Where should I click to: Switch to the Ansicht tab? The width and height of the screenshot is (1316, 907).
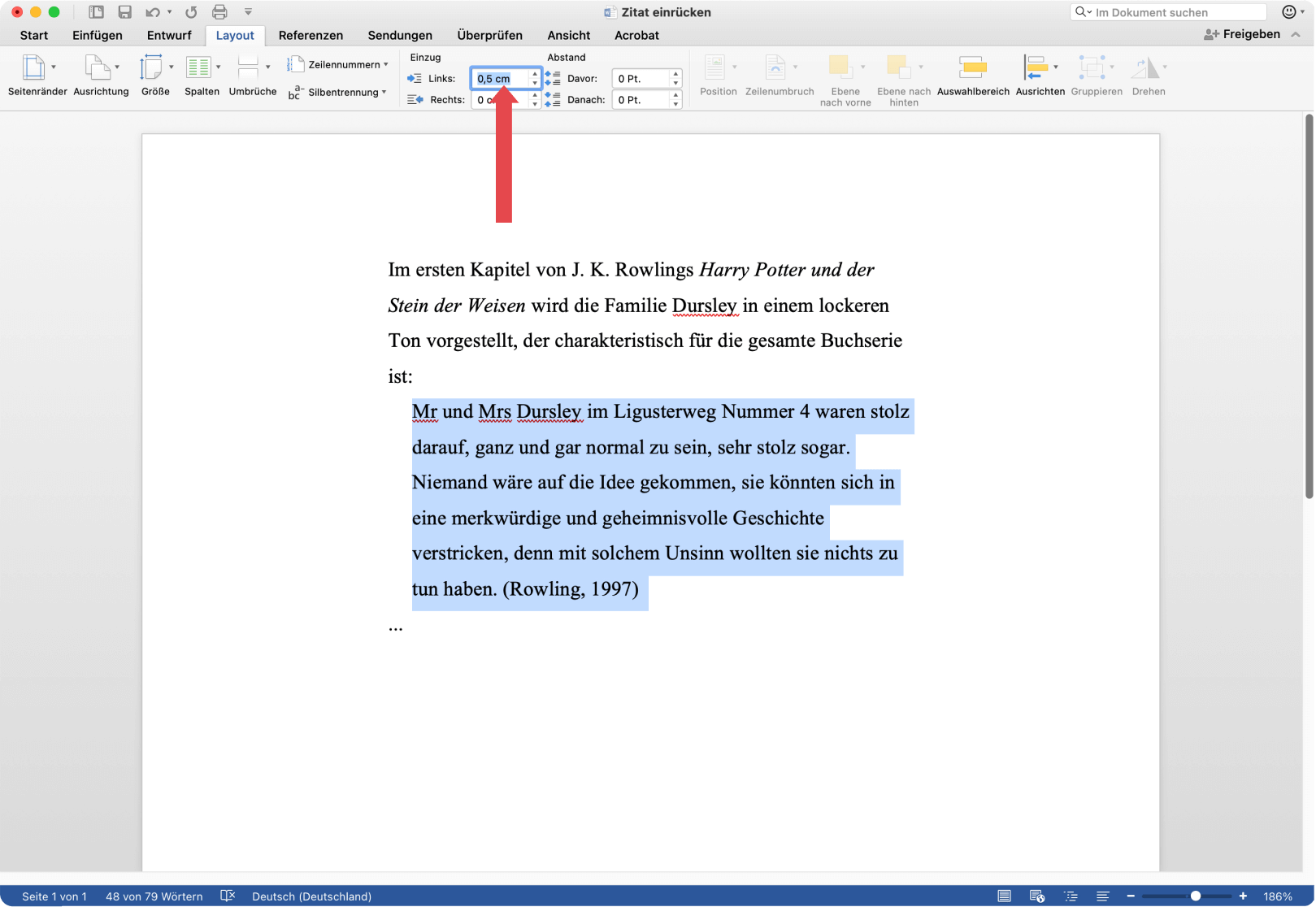[569, 35]
